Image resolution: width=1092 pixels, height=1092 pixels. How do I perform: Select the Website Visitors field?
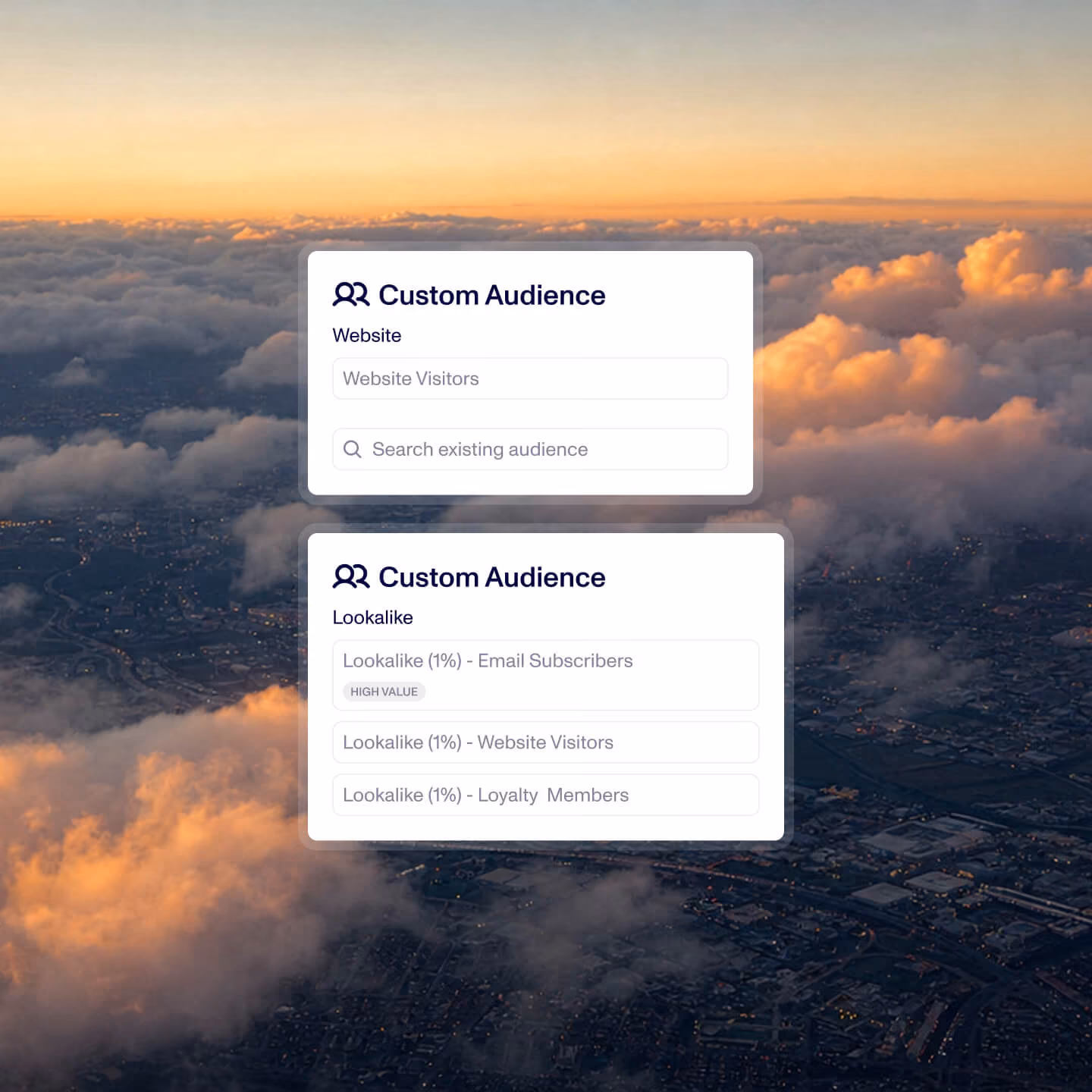[x=530, y=378]
